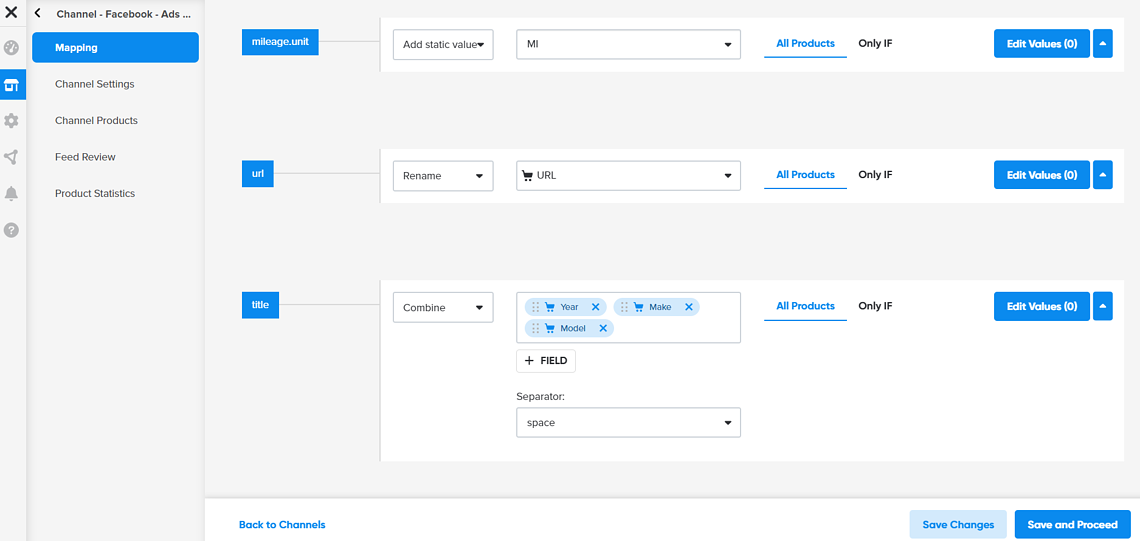The height and width of the screenshot is (541, 1140).
Task: Open the help question mark icon
Action: coord(11,230)
